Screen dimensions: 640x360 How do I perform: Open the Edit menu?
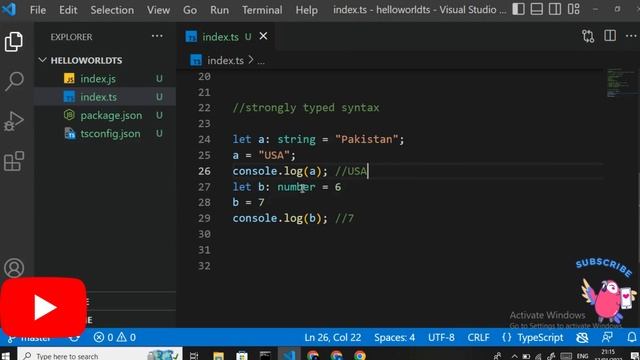click(68, 10)
